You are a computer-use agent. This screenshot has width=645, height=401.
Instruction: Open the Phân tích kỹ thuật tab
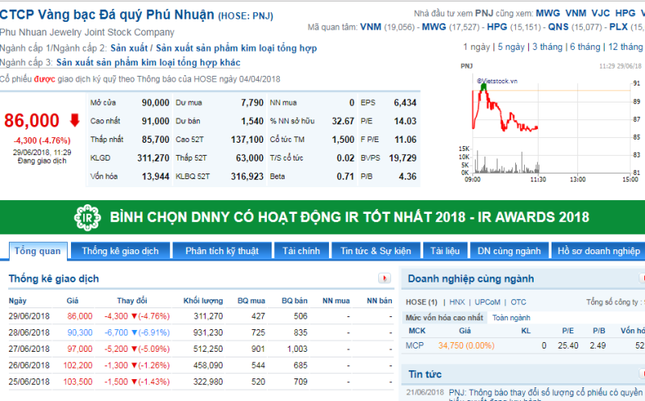[222, 251]
